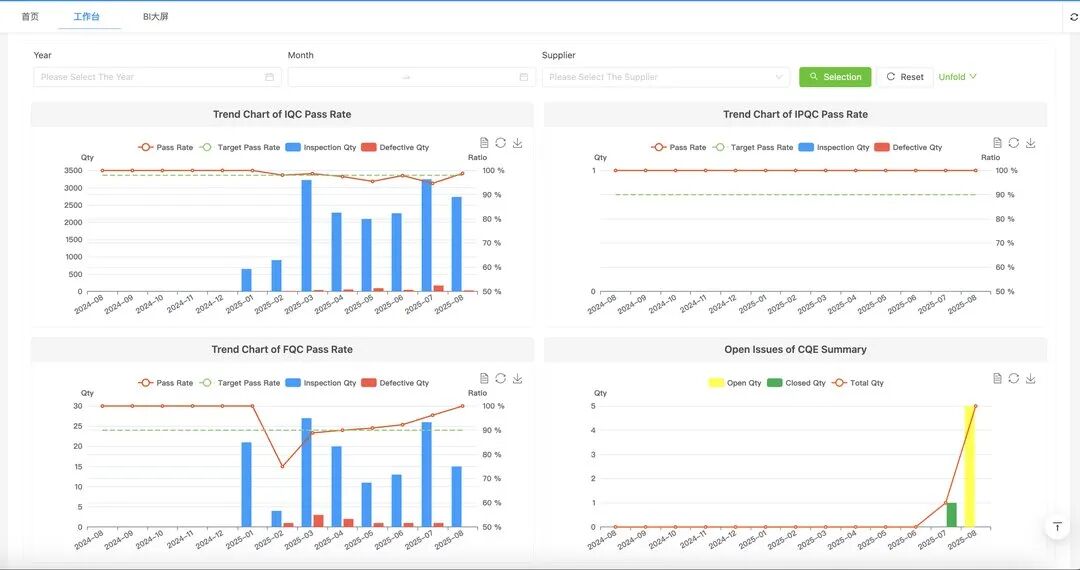1080x570 pixels.
Task: Click Trend Chart of IPQC Pass Rate title
Action: tap(796, 114)
